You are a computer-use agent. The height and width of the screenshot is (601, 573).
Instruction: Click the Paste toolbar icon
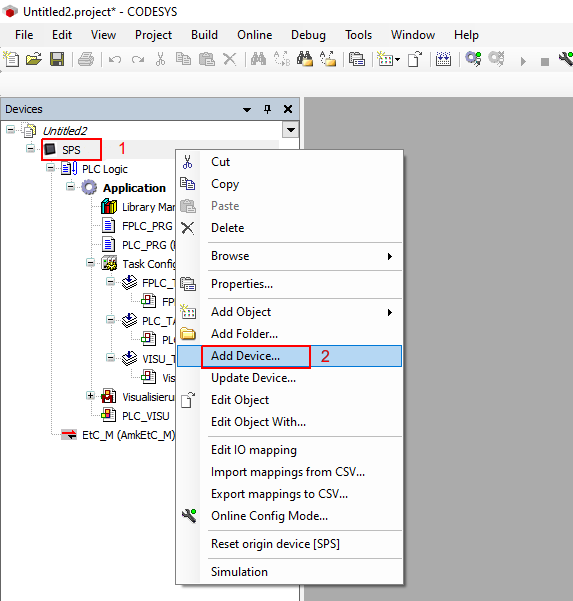click(x=207, y=59)
